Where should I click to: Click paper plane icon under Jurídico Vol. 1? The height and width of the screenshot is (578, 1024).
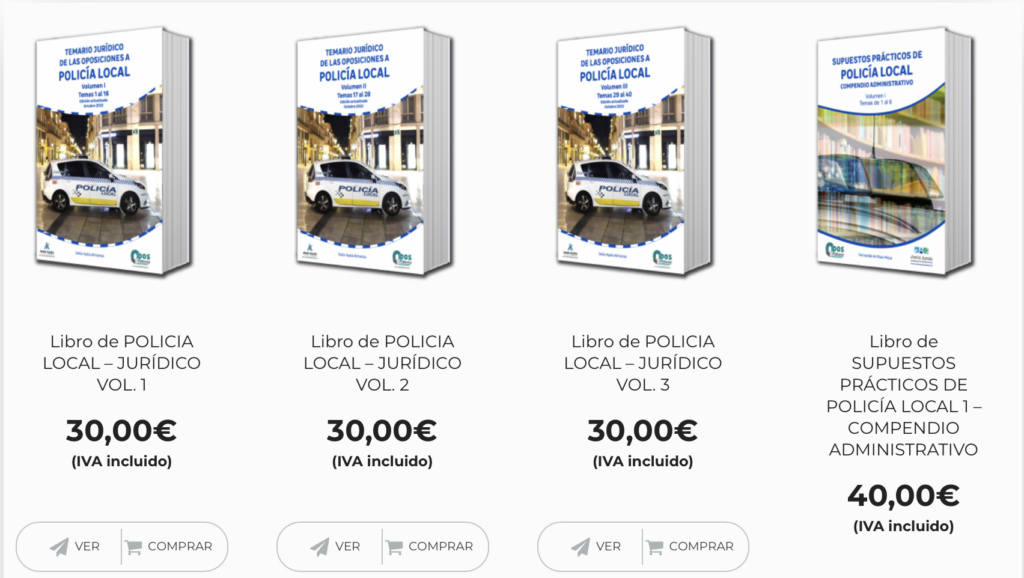pos(59,547)
